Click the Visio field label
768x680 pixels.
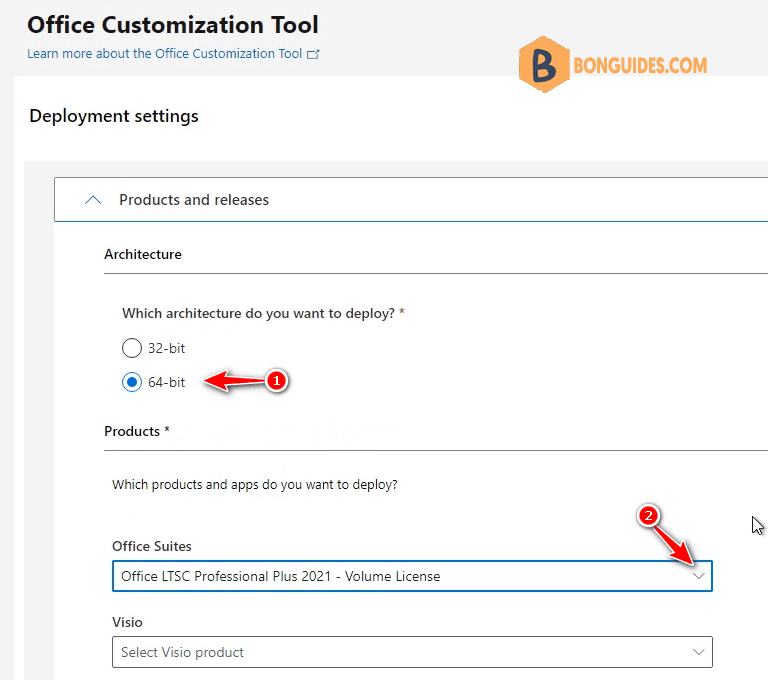(x=127, y=622)
